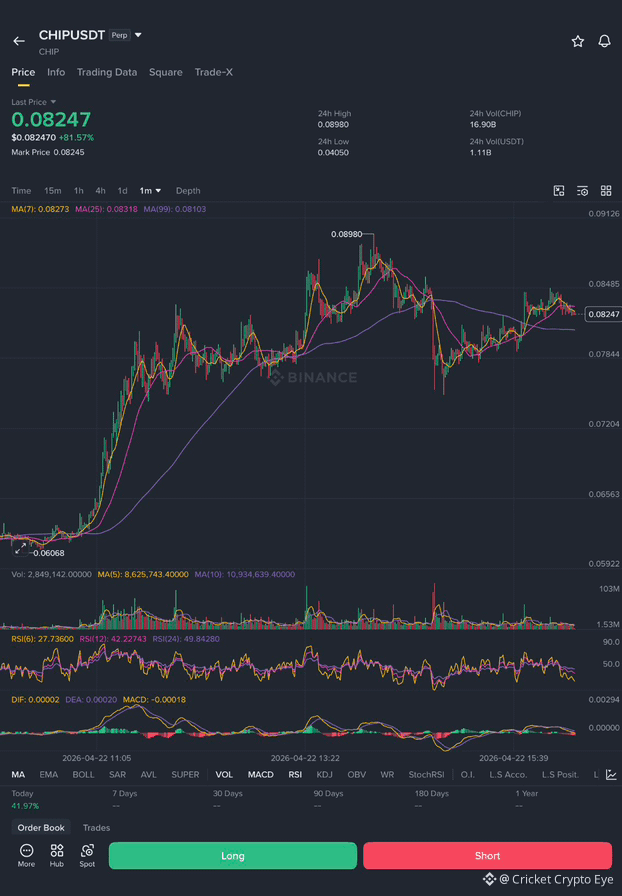
Task: Select the Order Book tab
Action: tap(41, 827)
